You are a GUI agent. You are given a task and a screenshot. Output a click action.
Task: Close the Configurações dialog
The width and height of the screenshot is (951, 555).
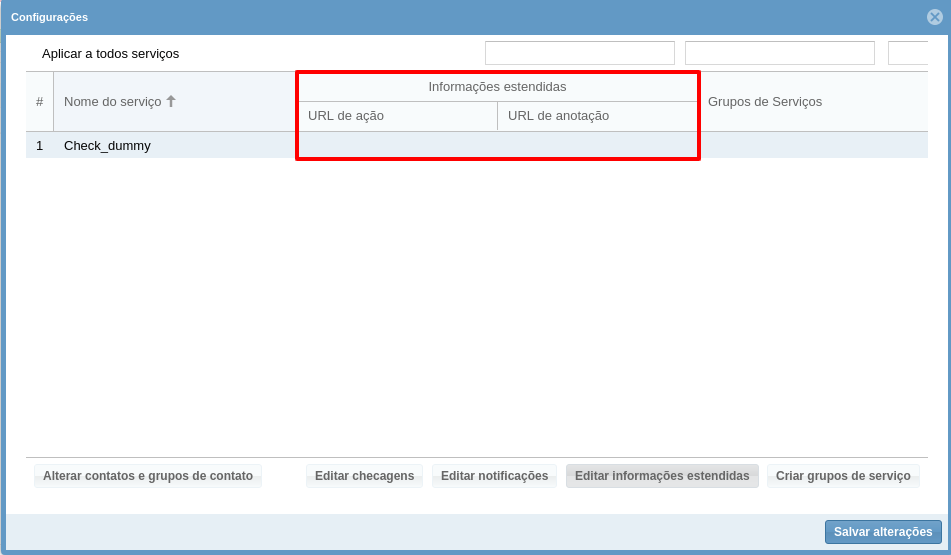[934, 17]
